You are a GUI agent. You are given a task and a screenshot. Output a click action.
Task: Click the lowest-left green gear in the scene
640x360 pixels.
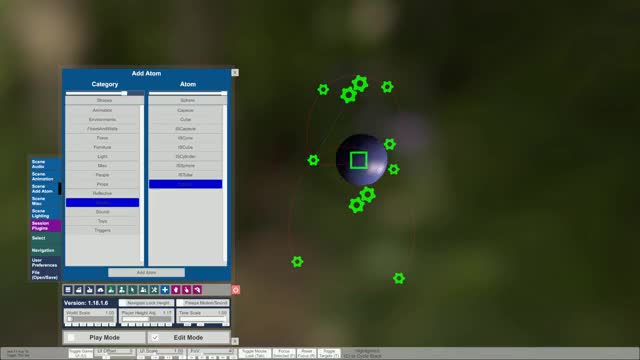pyautogui.click(x=297, y=262)
